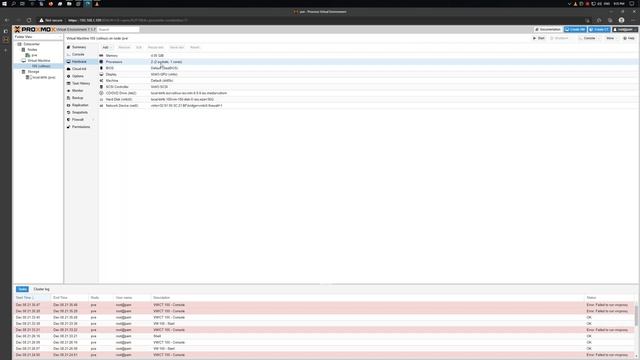This screenshot has height=360, width=640.
Task: Open the Folder View dropdown
Action: (38, 37)
